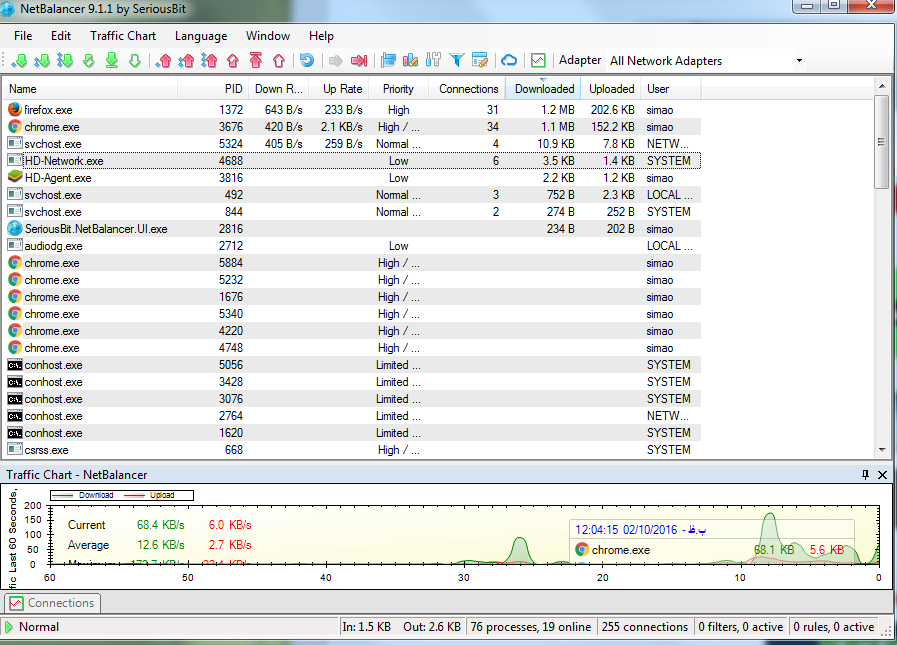This screenshot has height=645, width=897.
Task: Select the svchost.exe row with PID 844
Action: point(352,212)
